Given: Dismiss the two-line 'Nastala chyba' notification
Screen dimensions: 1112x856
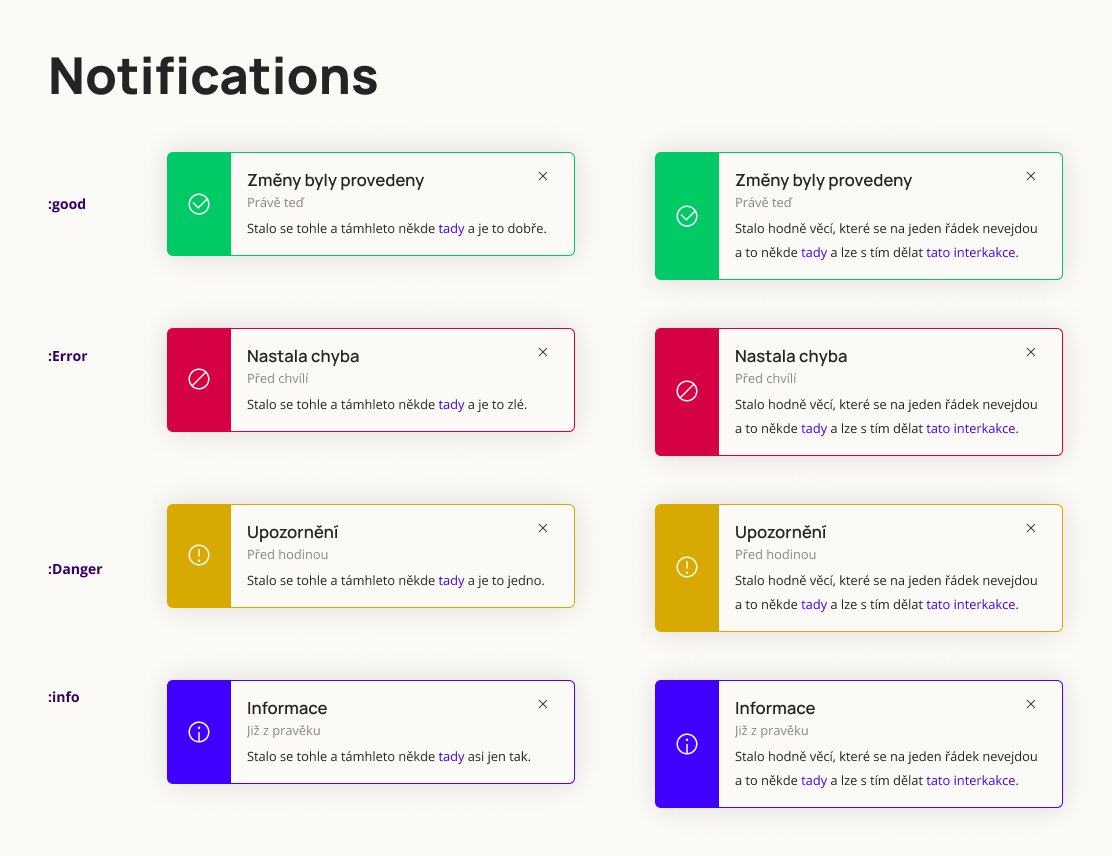Looking at the screenshot, I should [x=1031, y=352].
